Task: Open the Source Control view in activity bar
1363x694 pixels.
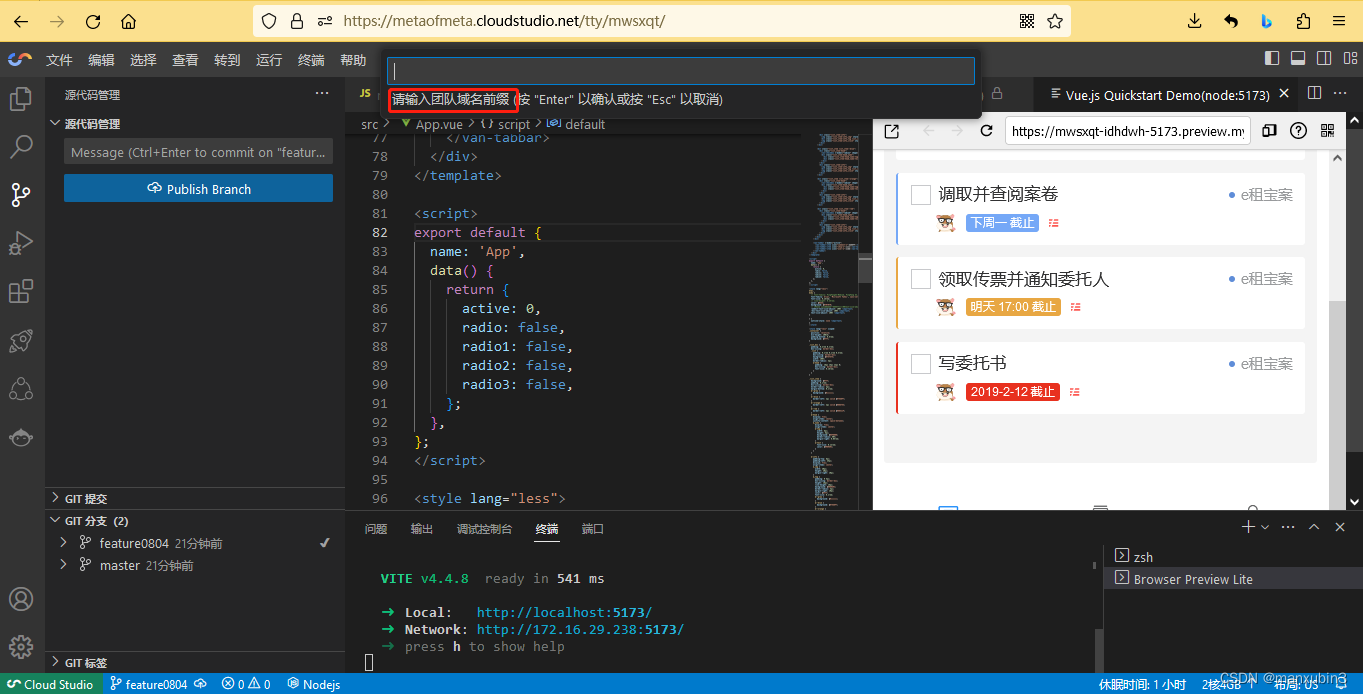Action: pyautogui.click(x=21, y=195)
